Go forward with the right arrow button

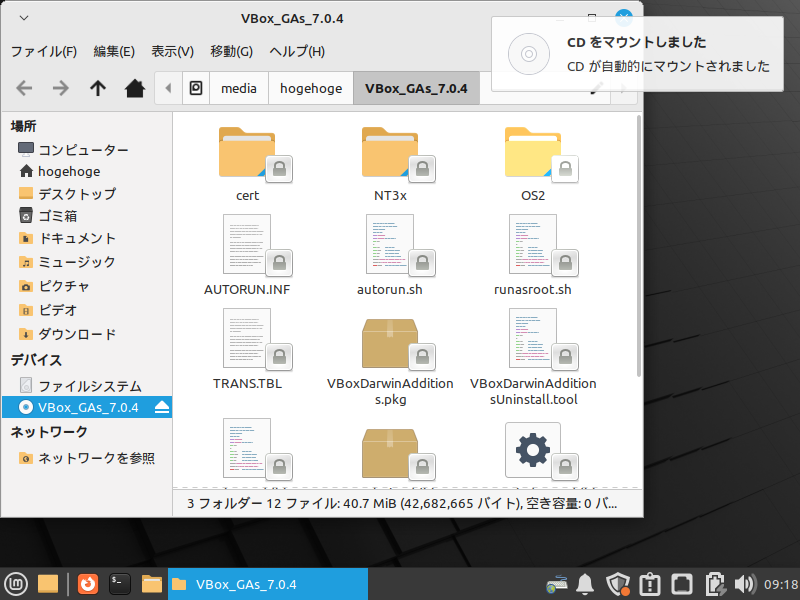coord(61,88)
